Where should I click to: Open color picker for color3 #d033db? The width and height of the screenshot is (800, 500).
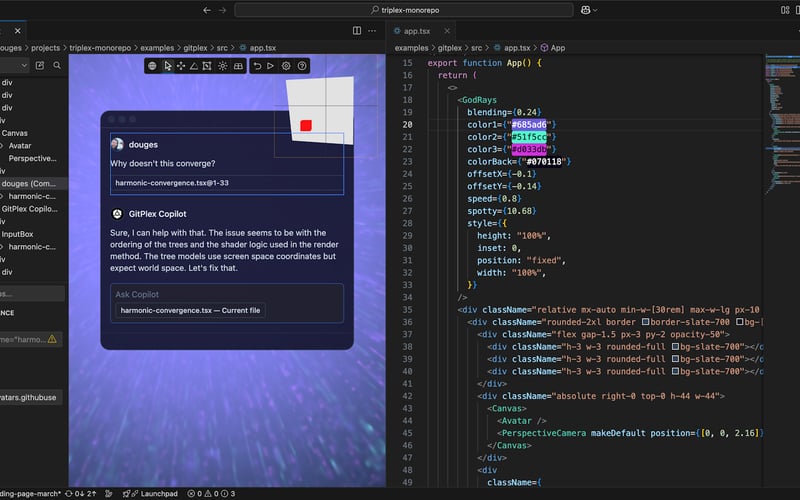(x=529, y=149)
